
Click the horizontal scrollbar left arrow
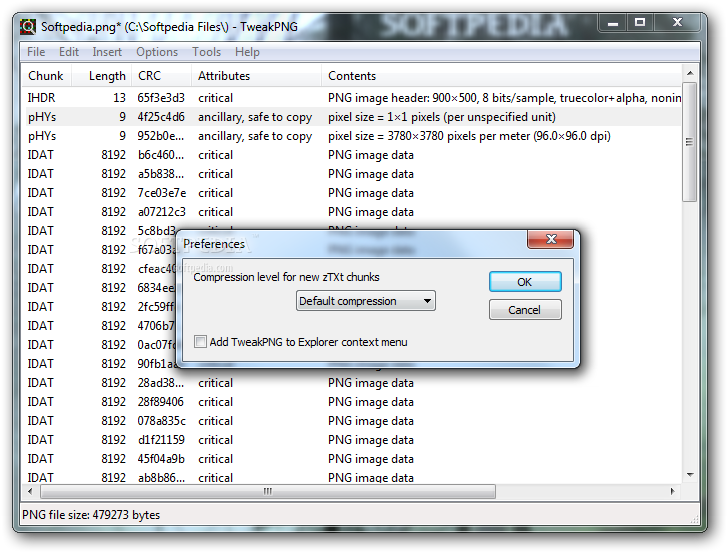click(31, 491)
